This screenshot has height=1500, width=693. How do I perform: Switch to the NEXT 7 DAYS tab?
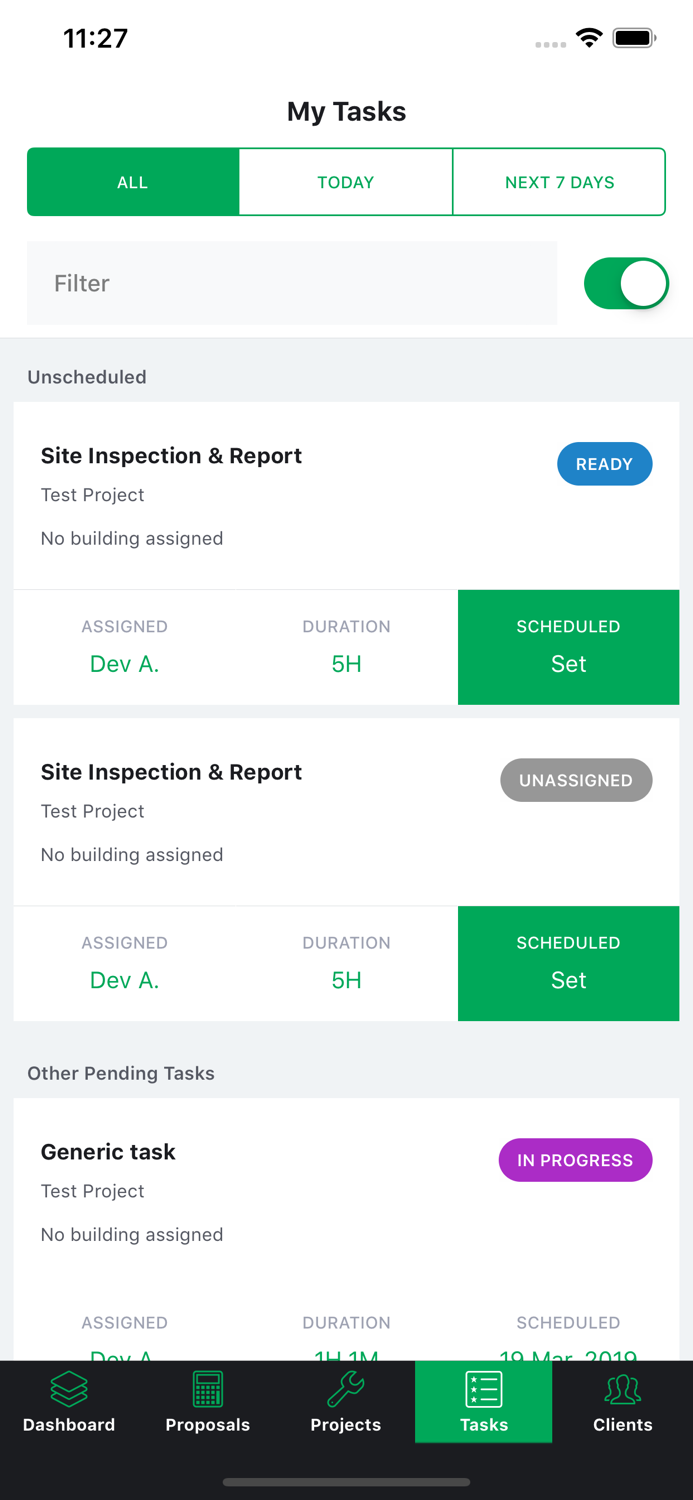tap(559, 181)
